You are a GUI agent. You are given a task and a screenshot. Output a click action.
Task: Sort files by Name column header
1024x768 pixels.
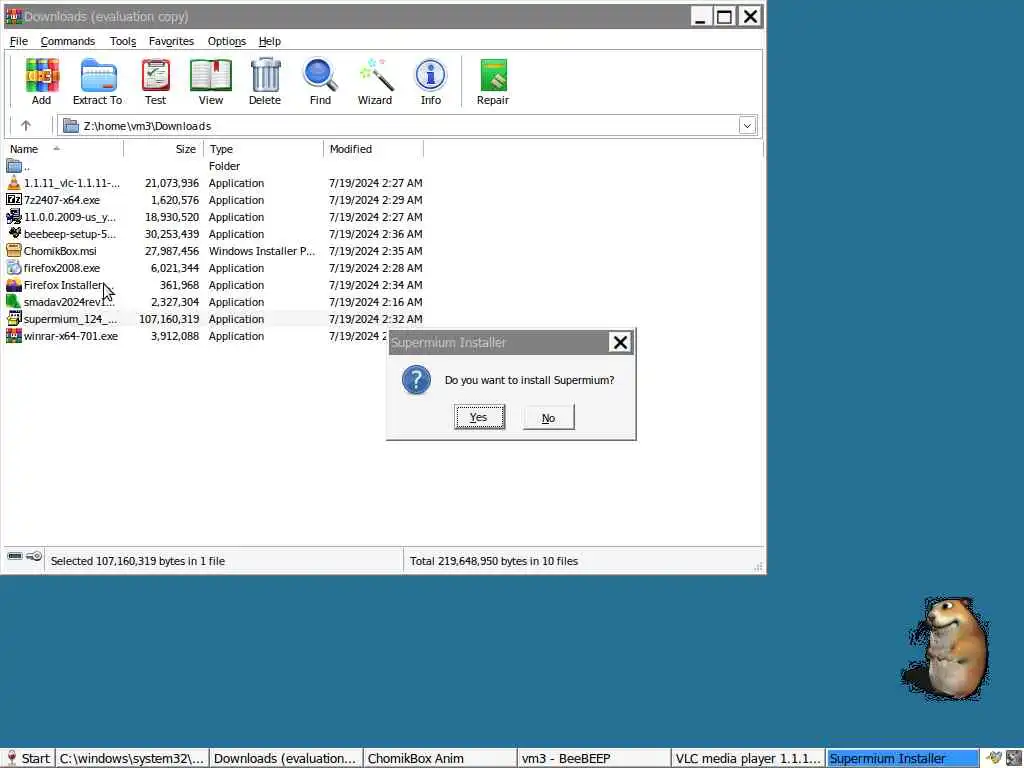pyautogui.click(x=63, y=149)
